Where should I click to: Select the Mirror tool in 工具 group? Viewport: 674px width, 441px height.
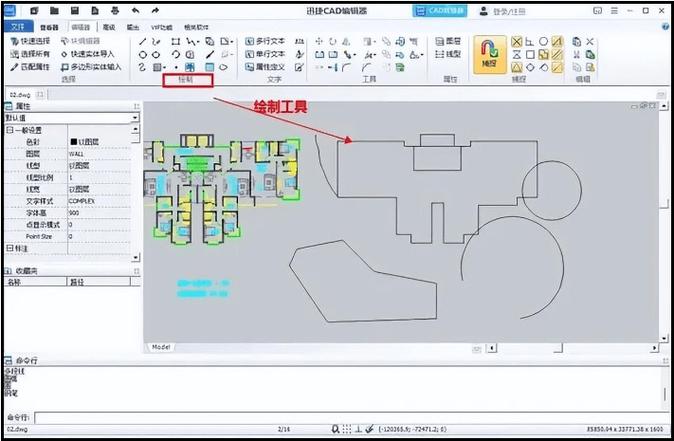point(346,41)
